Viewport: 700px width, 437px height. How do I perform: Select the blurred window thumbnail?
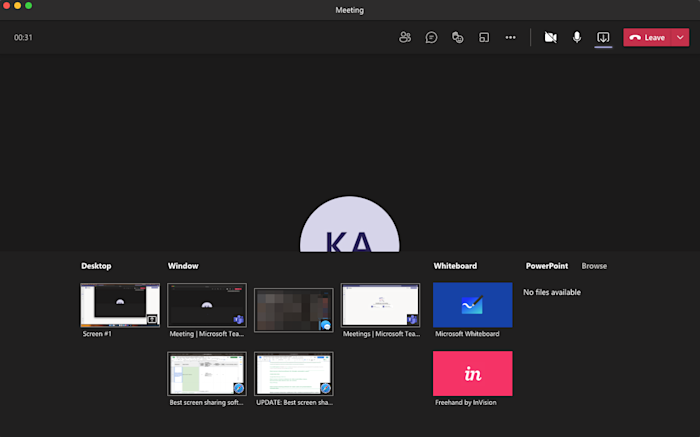click(x=293, y=310)
